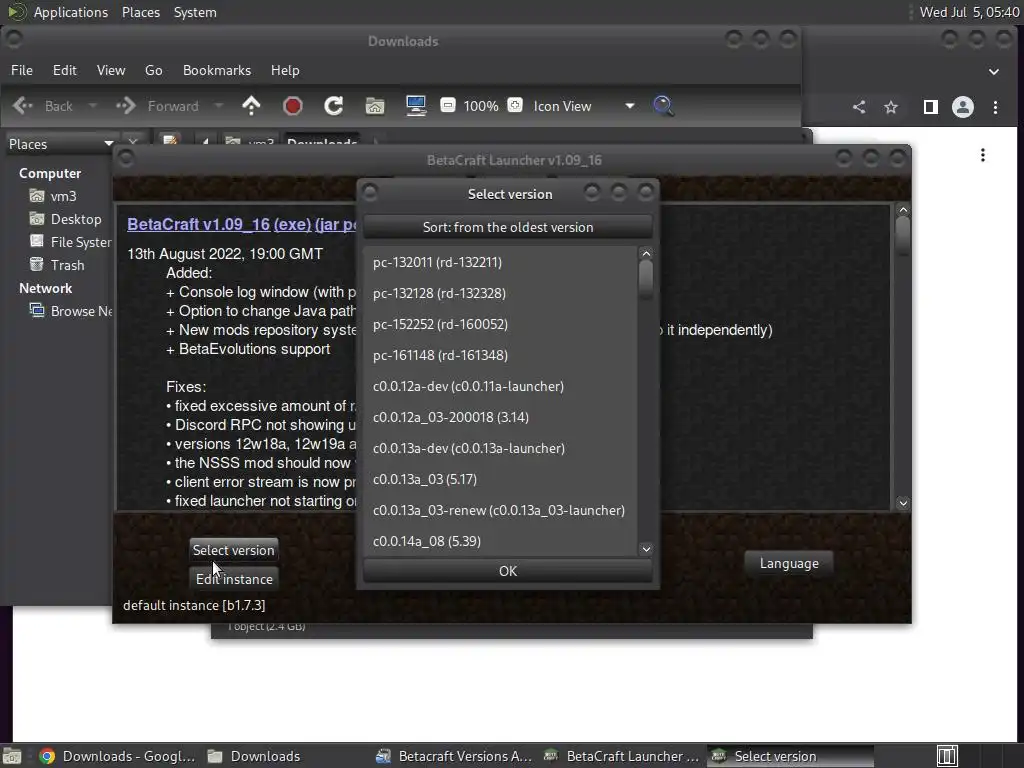Select version pc-161148 (rd-161348)
This screenshot has width=1024, height=768.
(x=500, y=355)
